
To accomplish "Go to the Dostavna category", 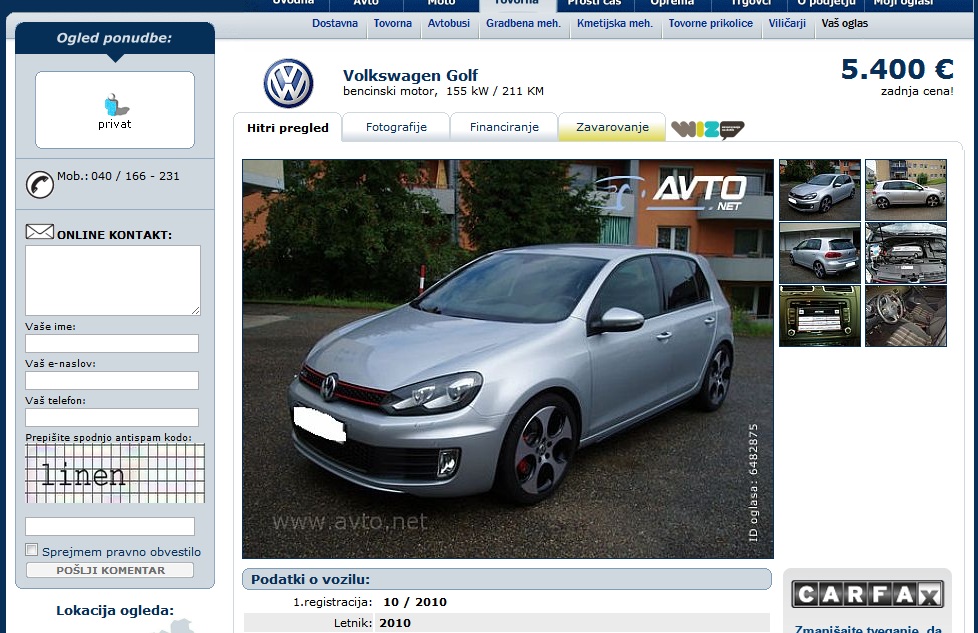I will tap(335, 24).
